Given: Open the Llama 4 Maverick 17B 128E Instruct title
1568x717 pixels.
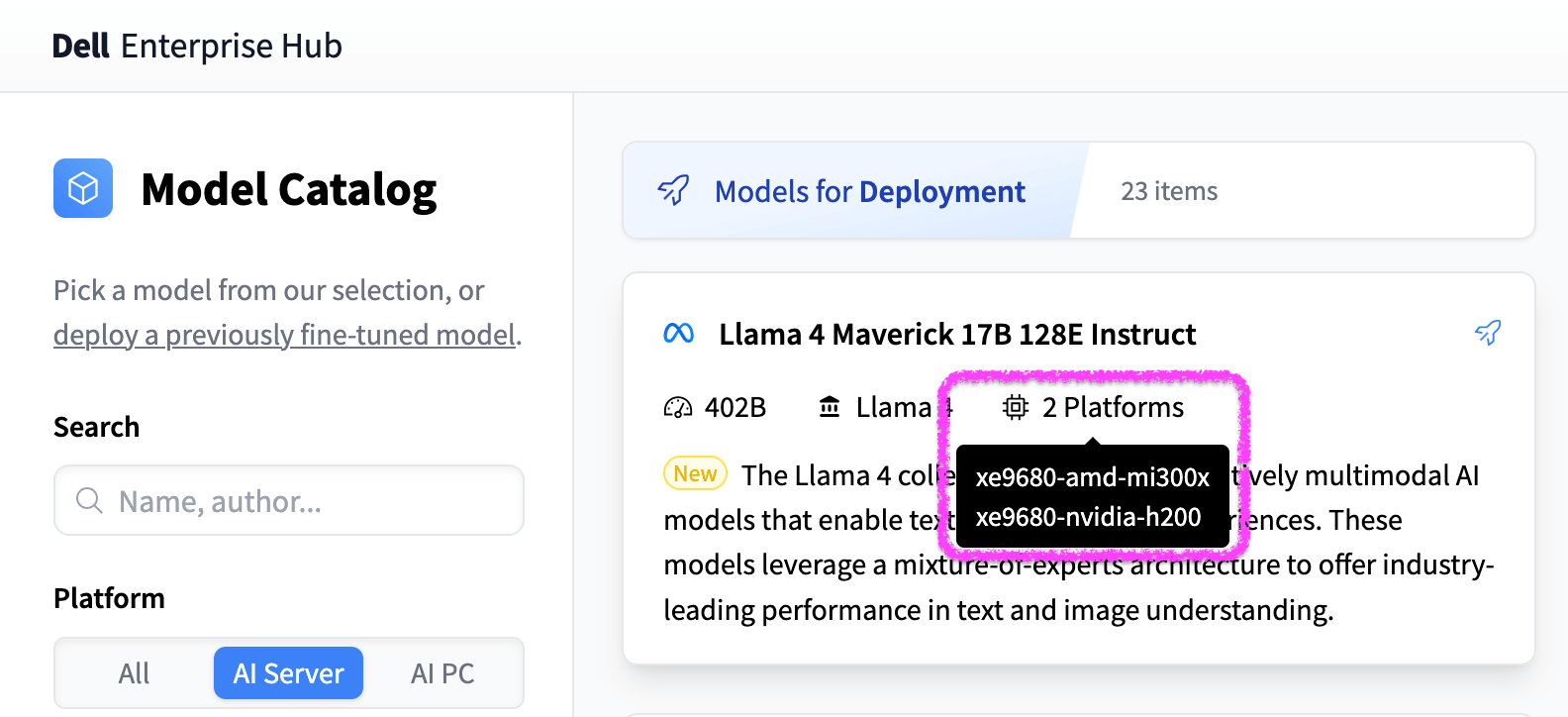Looking at the screenshot, I should pos(957,335).
